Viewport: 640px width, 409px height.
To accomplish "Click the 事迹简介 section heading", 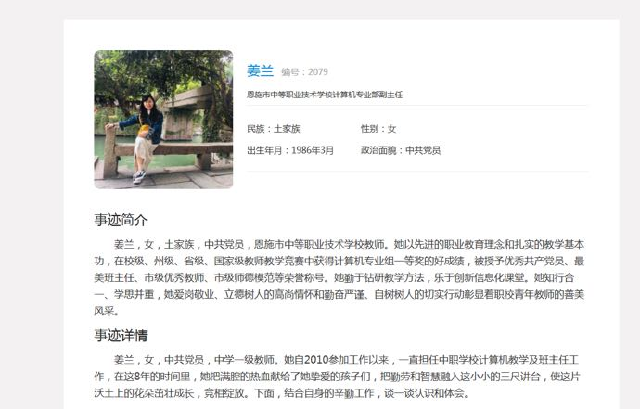I will coord(121,220).
